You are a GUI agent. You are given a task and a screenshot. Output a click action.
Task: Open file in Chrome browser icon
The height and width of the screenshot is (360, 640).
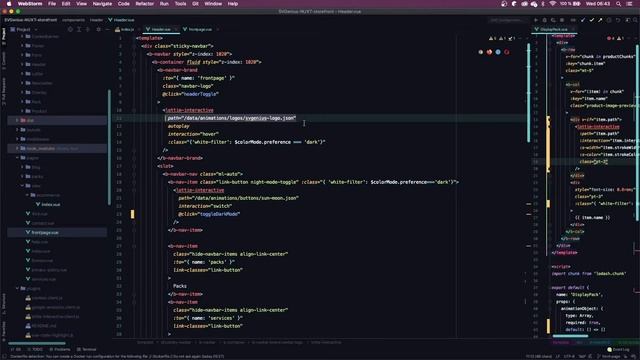(x=480, y=52)
